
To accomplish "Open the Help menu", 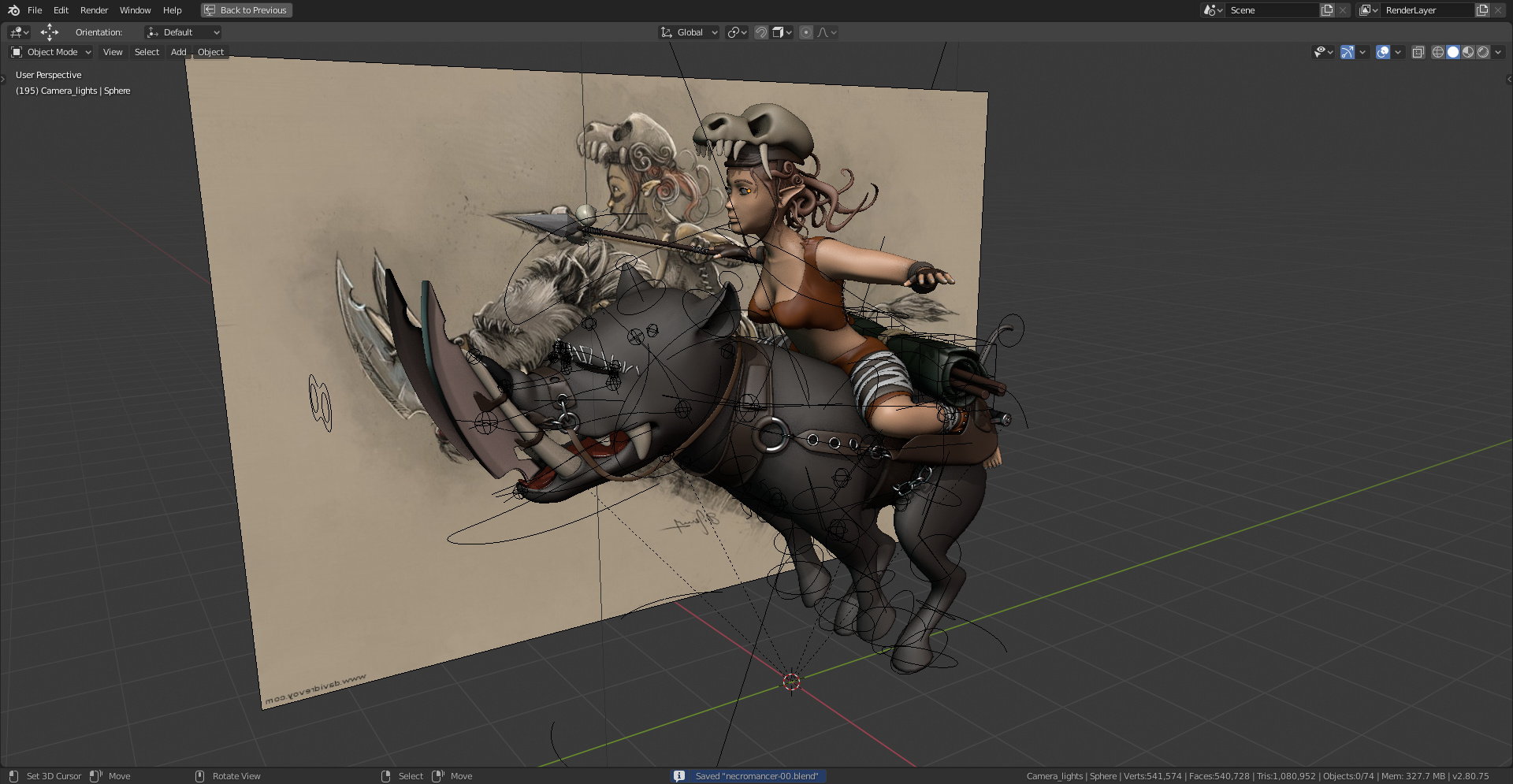I will click(172, 10).
